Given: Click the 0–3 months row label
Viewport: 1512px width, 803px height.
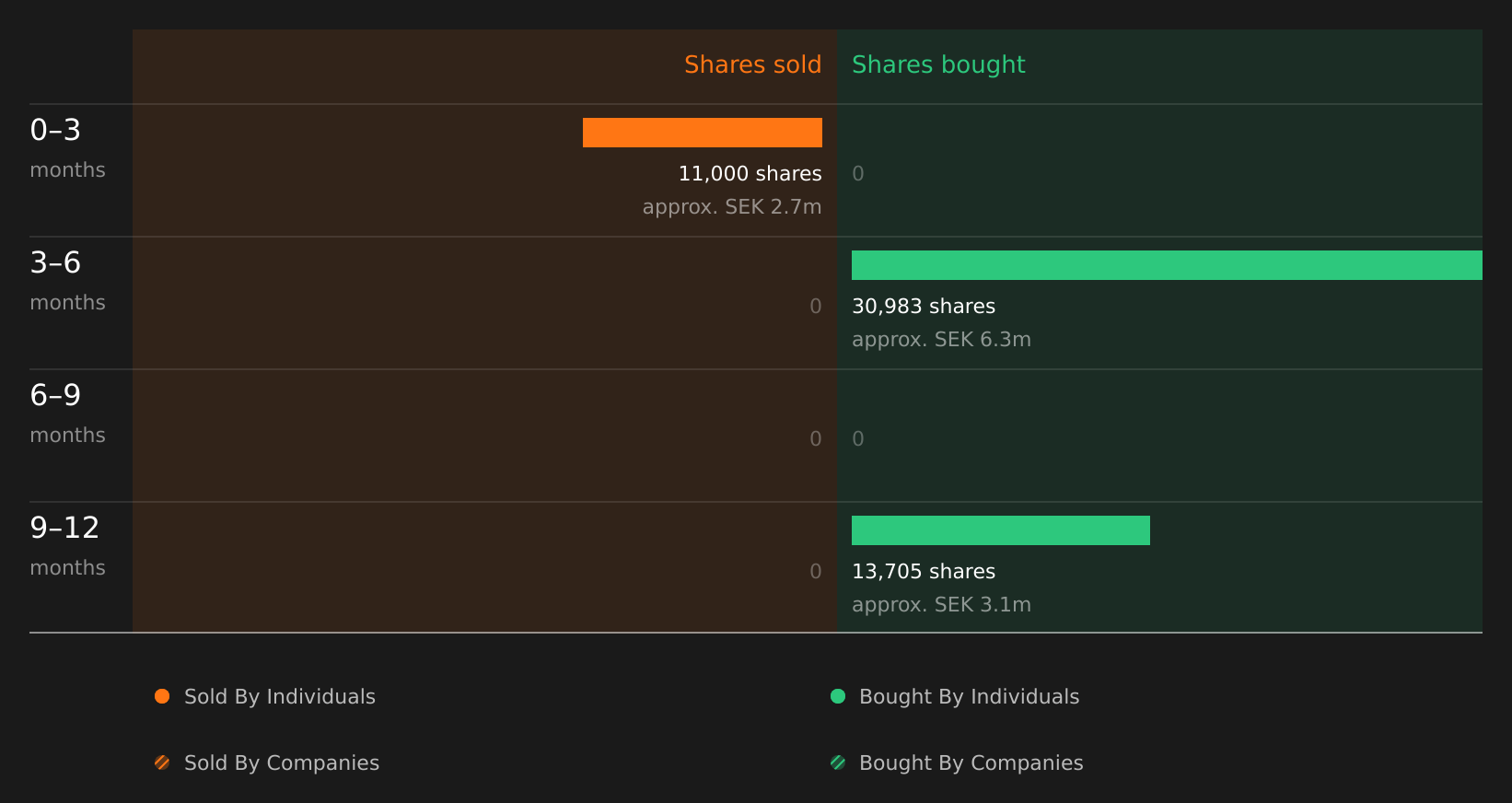Looking at the screenshot, I should 67,148.
